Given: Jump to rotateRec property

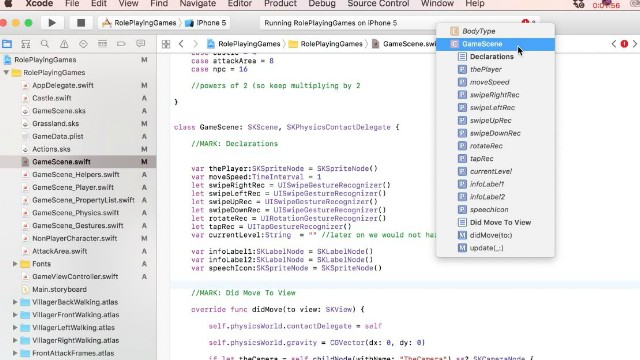Looking at the screenshot, I should pos(495,146).
